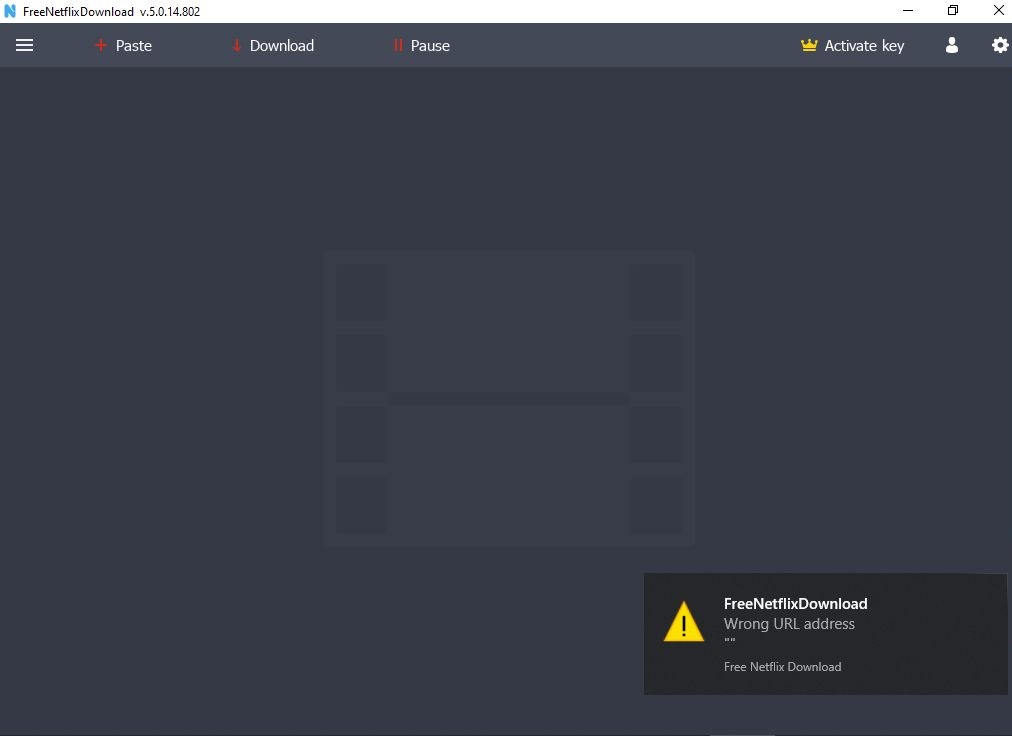This screenshot has width=1012, height=736.
Task: Open the hamburger menu
Action: (24, 45)
